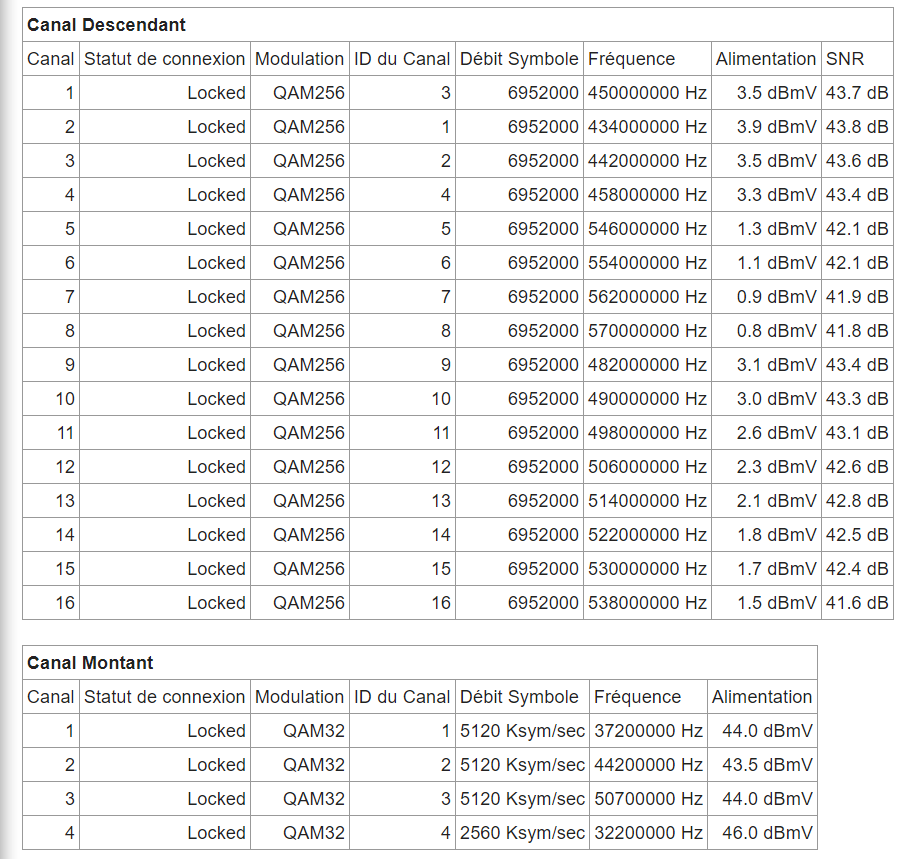
Task: Select power value '3.3 dBmV'
Action: pos(776,195)
